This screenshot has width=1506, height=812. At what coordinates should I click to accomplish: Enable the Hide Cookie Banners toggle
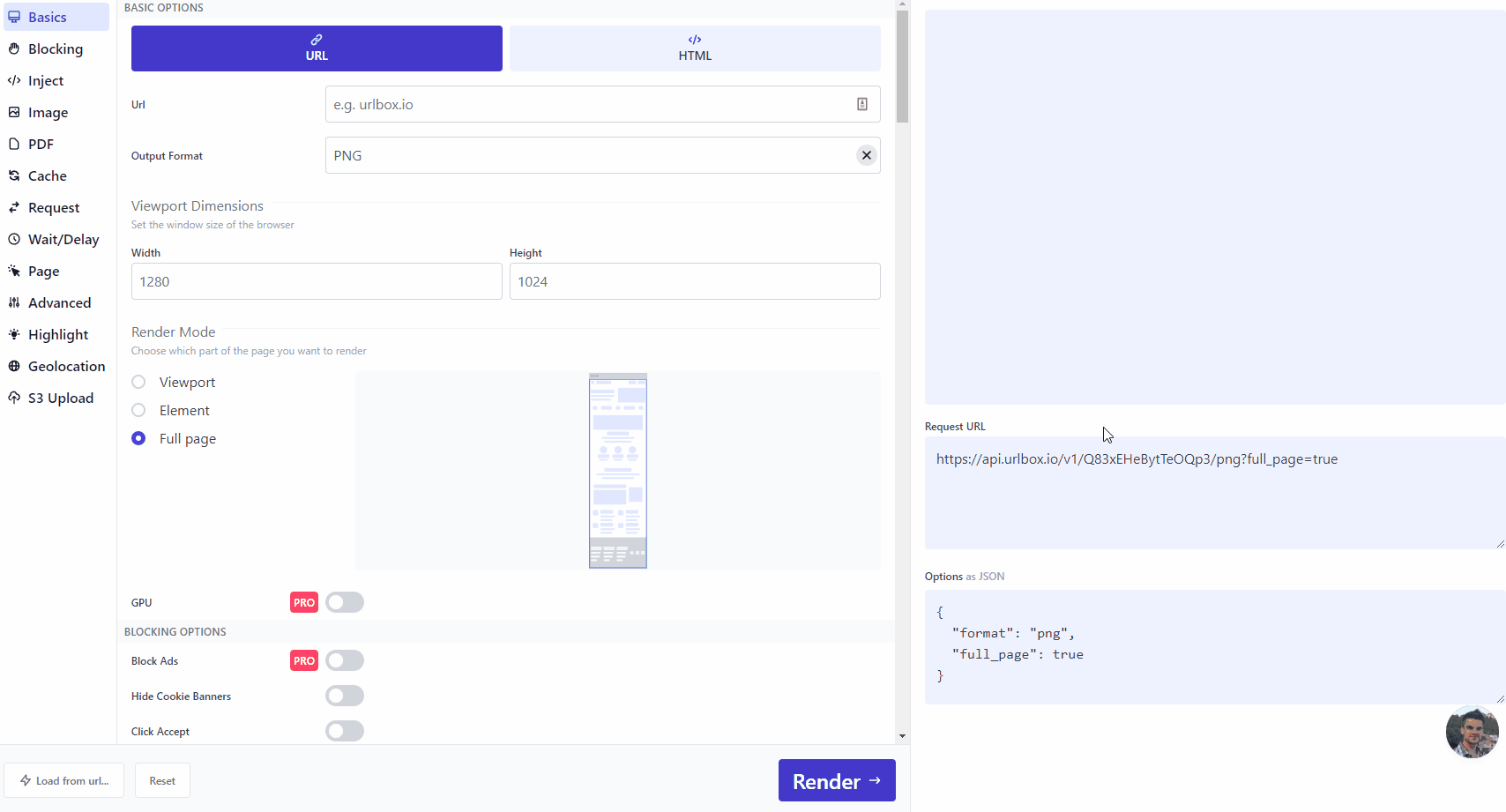[344, 696]
